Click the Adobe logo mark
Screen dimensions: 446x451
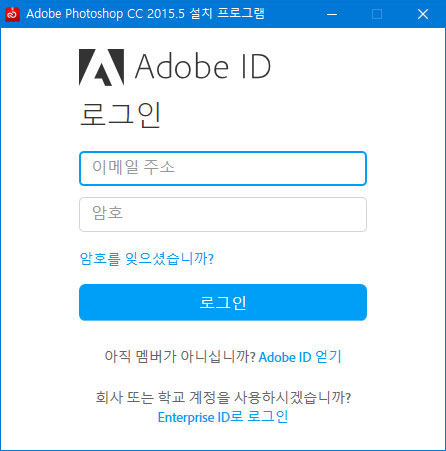click(x=101, y=67)
